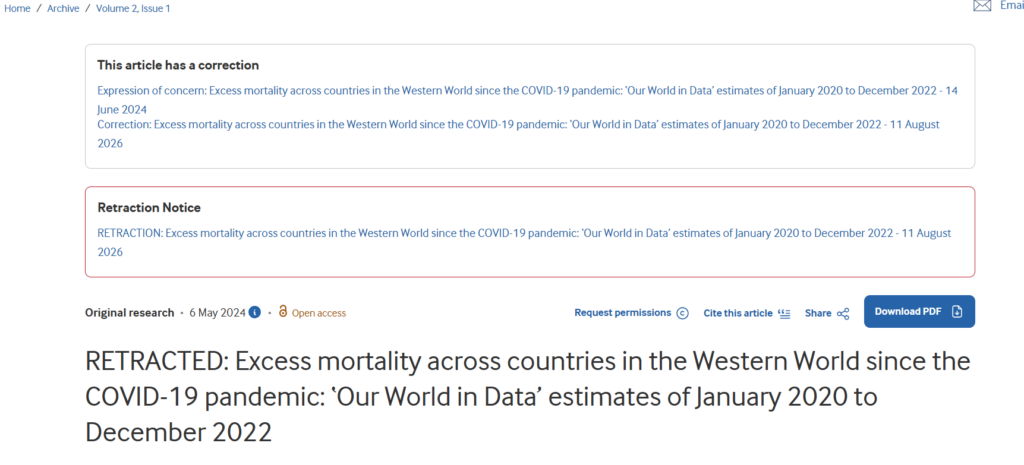The image size is (1024, 465).
Task: Select Cite this article
Action: point(737,313)
